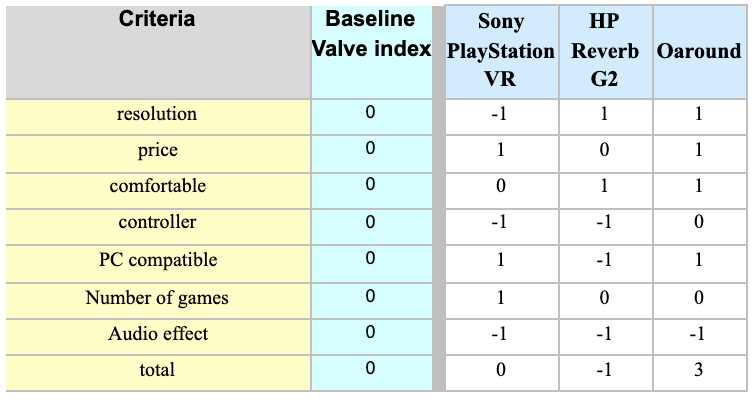Image resolution: width=754 pixels, height=400 pixels.
Task: Click the controller criteria cell
Action: pos(158,226)
